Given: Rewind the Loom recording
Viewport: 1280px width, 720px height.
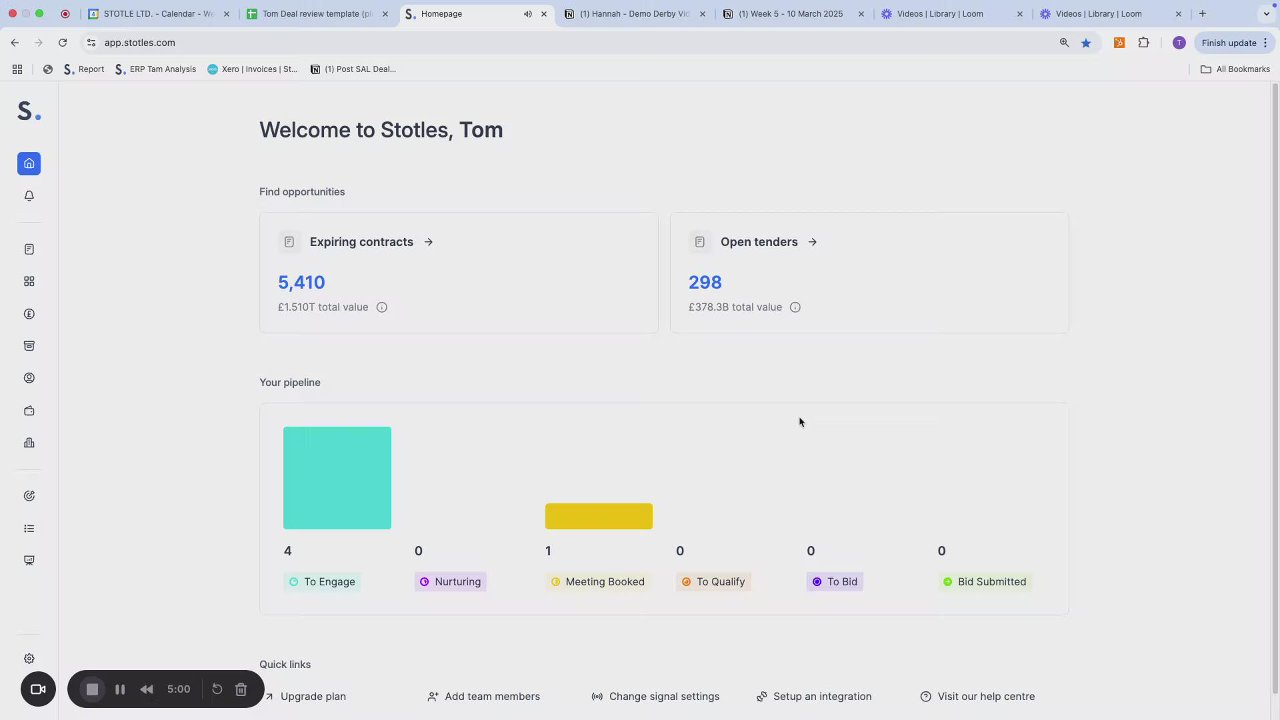Looking at the screenshot, I should 147,689.
